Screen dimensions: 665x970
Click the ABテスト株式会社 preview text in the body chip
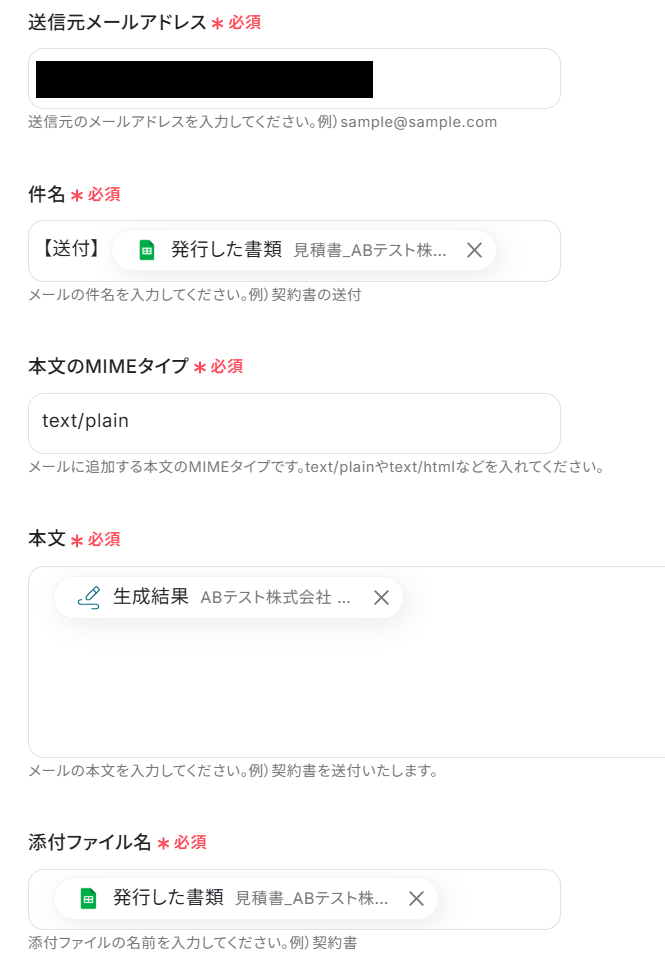(275, 598)
